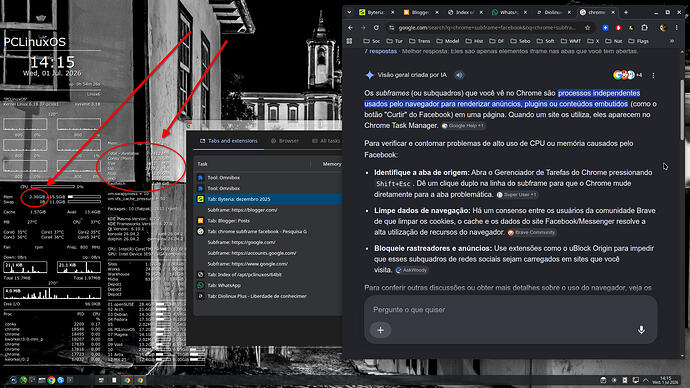
Task: Open the WMT bookmarks folder
Action: (571, 41)
